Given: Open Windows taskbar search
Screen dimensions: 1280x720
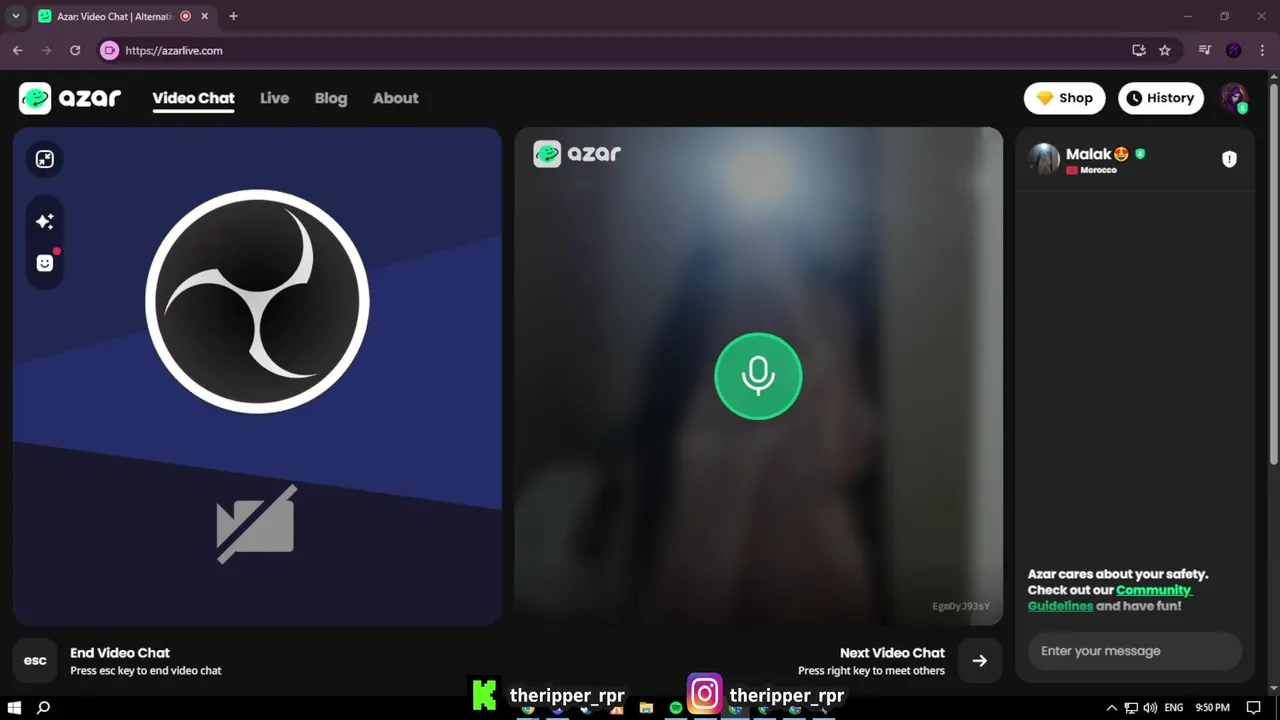Looking at the screenshot, I should tap(43, 707).
